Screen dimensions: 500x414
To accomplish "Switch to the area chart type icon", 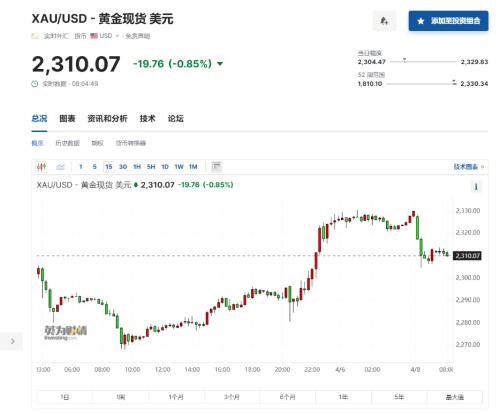I will (x=60, y=167).
